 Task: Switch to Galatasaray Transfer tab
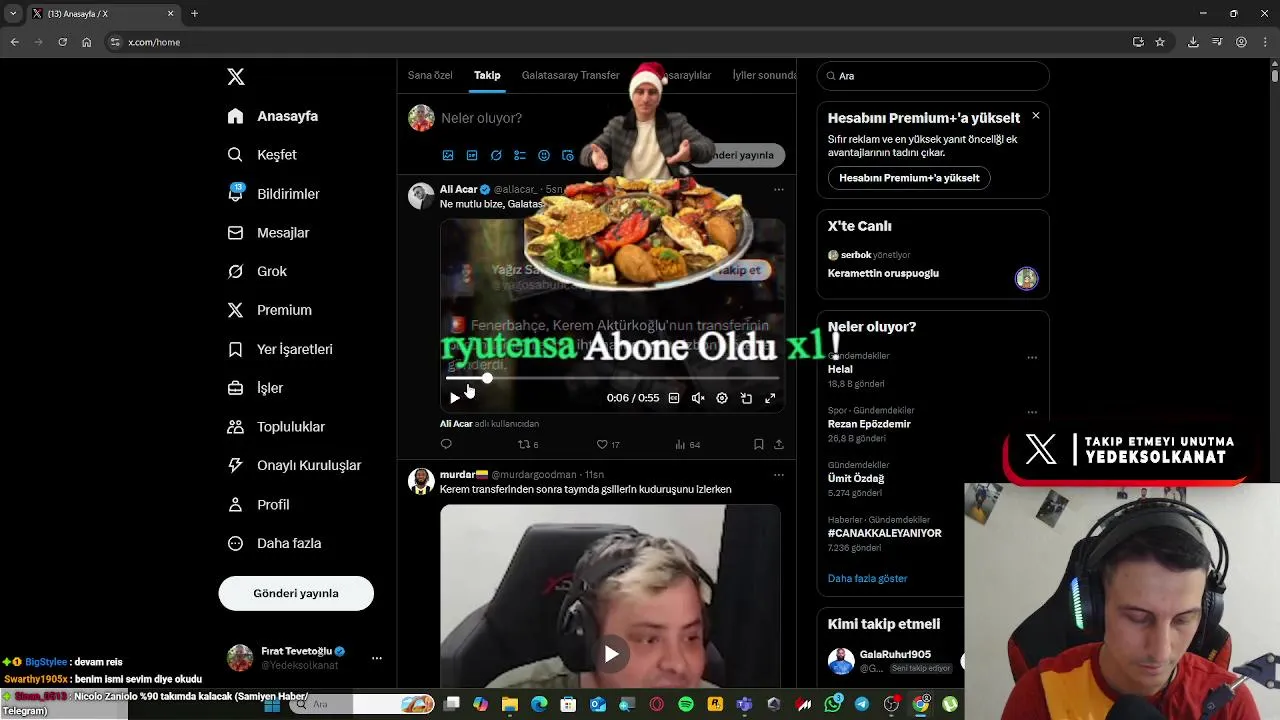pyautogui.click(x=571, y=75)
